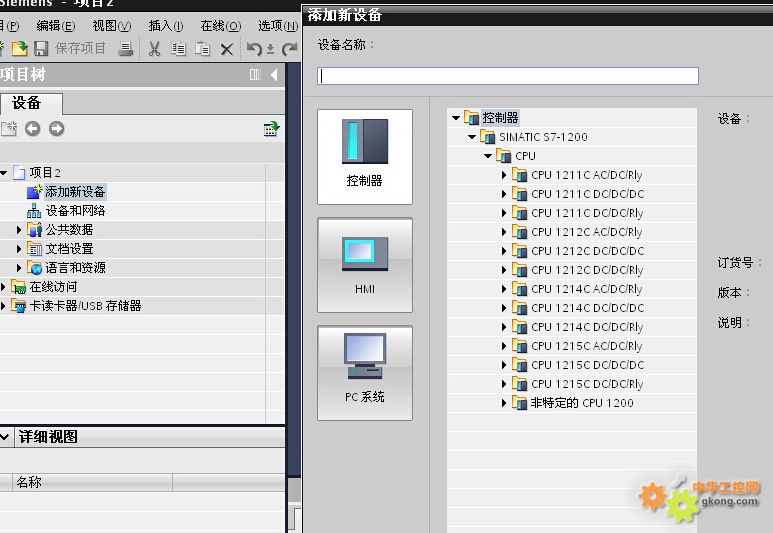Click the table view icon in project tree
Viewport: 773px width, 533px height.
(272, 129)
